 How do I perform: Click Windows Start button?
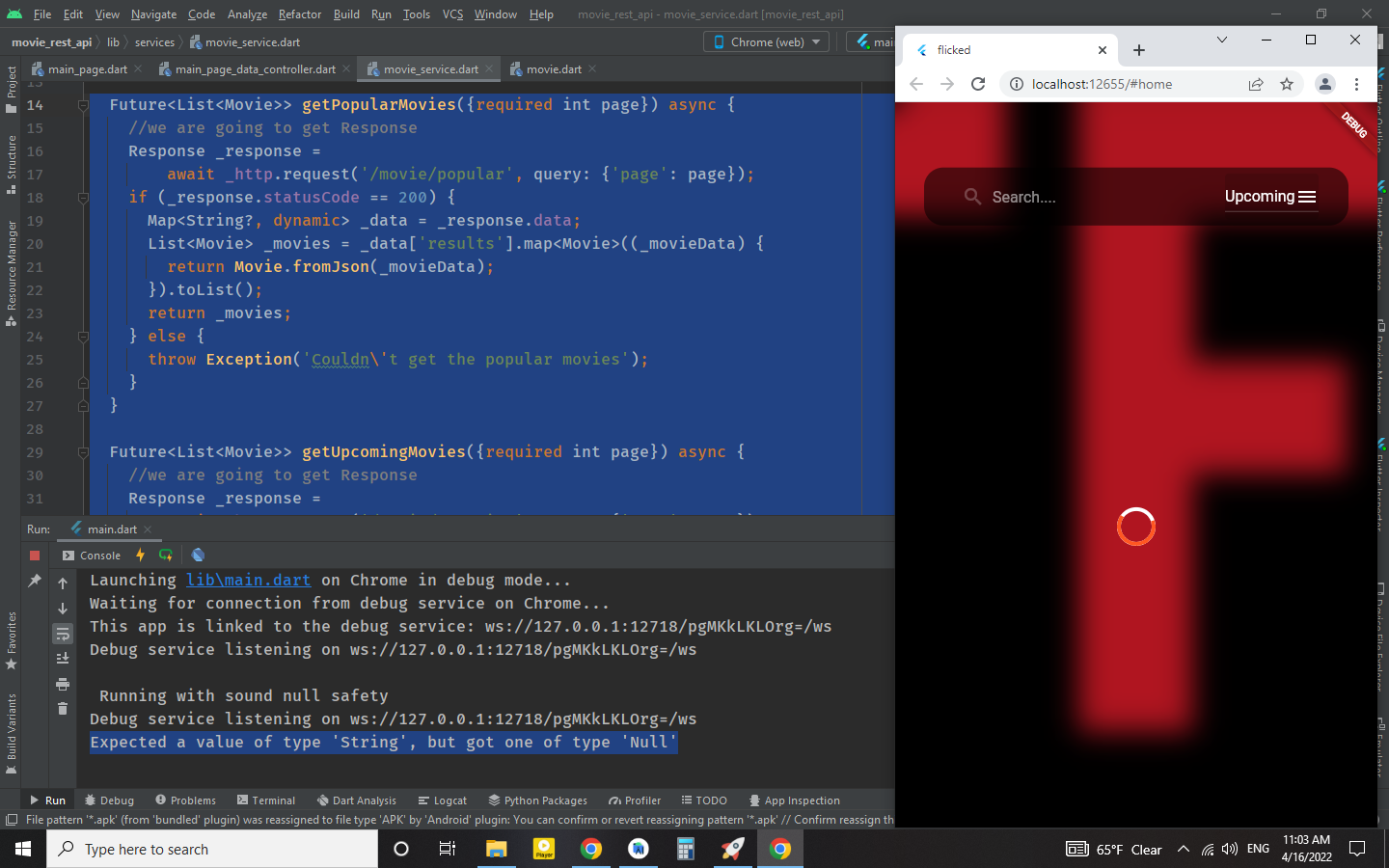tap(23, 849)
